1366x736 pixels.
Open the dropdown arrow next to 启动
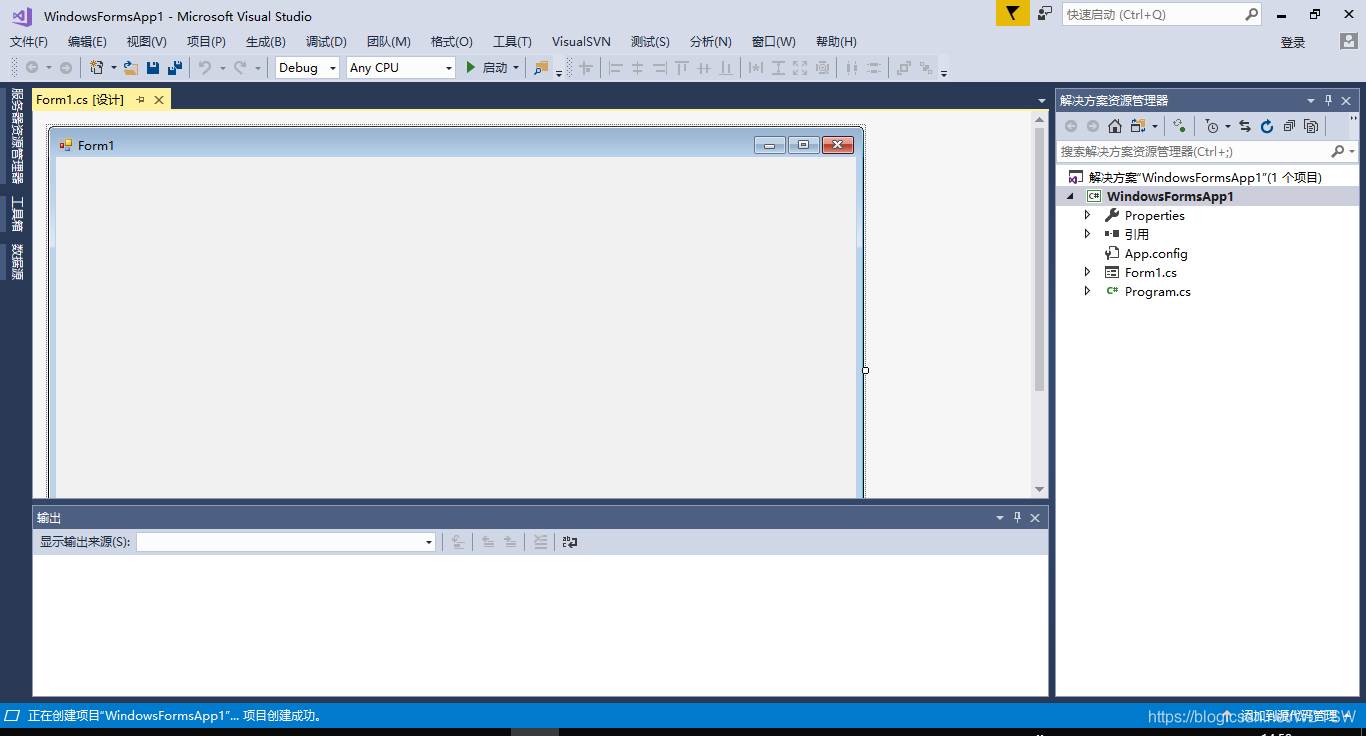(516, 68)
